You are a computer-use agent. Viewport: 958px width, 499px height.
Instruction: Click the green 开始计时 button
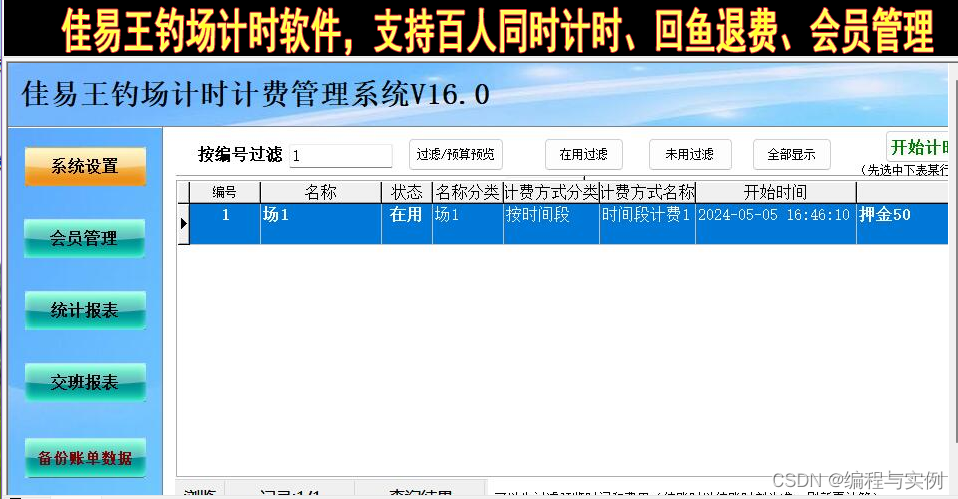click(918, 147)
